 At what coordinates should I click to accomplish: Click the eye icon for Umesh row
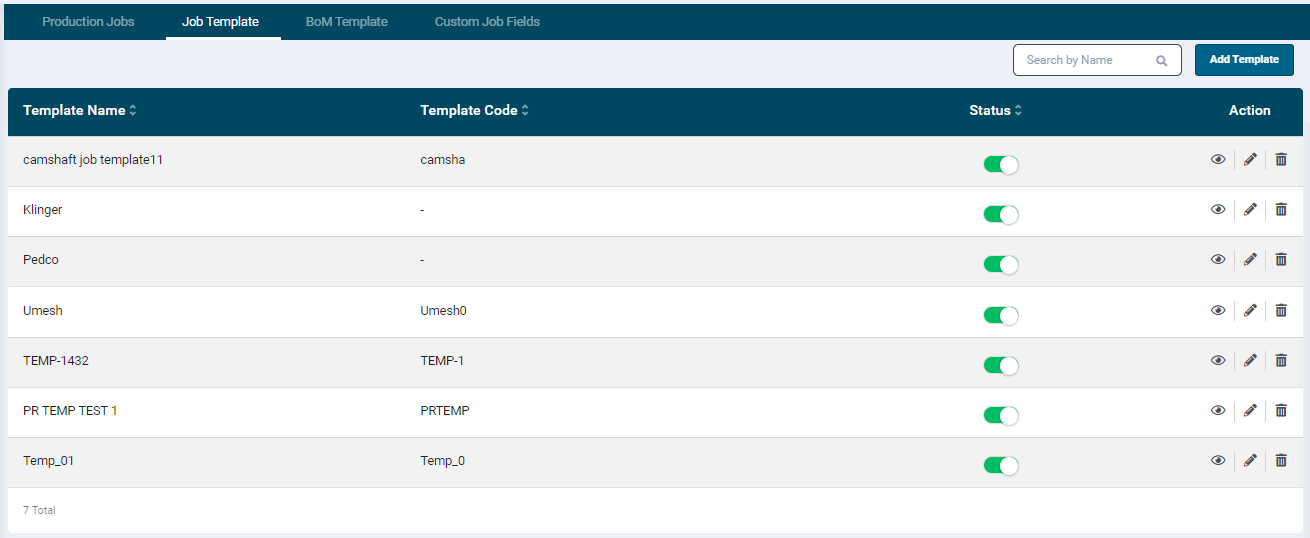point(1218,310)
